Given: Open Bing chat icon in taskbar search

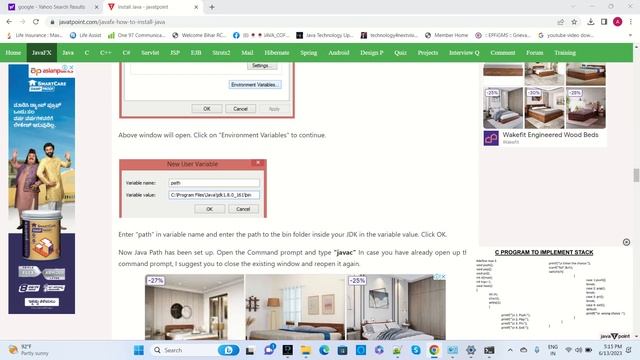Looking at the screenshot, I should [x=229, y=350].
